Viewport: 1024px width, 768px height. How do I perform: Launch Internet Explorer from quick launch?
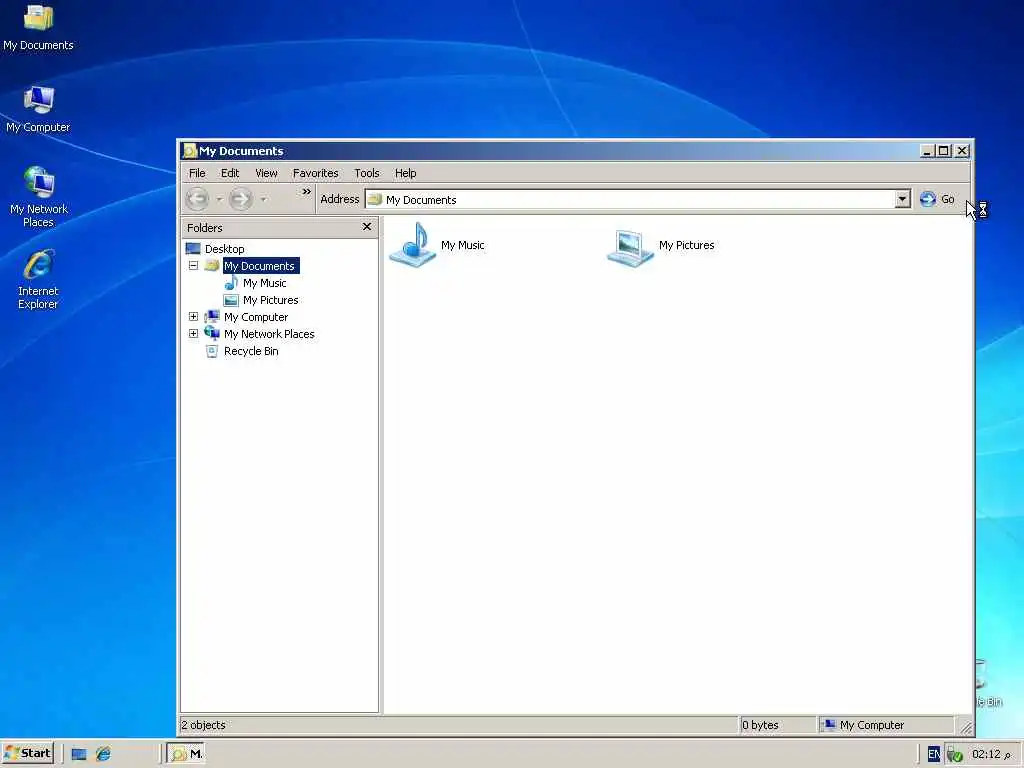[x=103, y=754]
